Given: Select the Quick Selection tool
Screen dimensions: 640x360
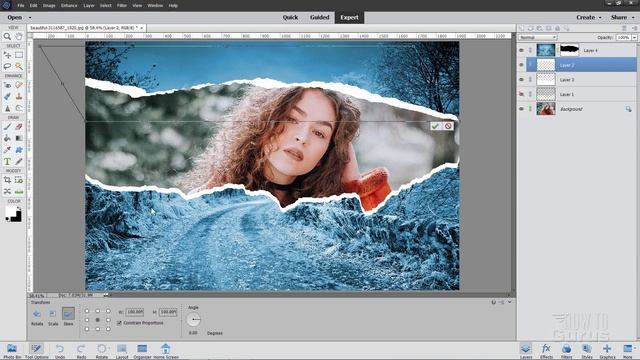Looking at the screenshot, I should point(19,66).
